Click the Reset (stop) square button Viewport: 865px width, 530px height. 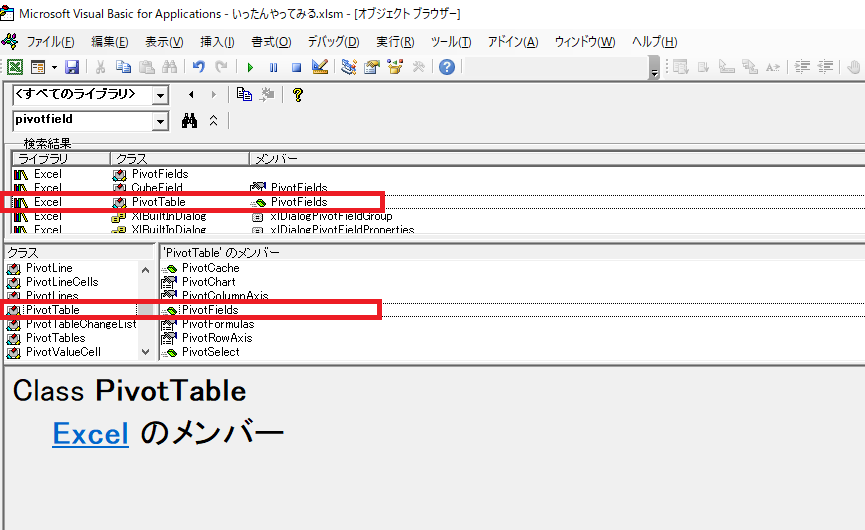click(296, 67)
